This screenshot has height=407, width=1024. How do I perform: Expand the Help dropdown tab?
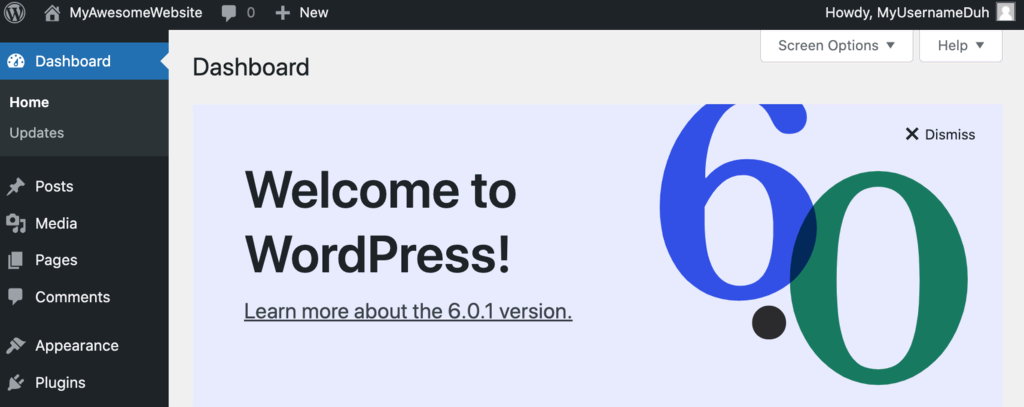click(961, 46)
